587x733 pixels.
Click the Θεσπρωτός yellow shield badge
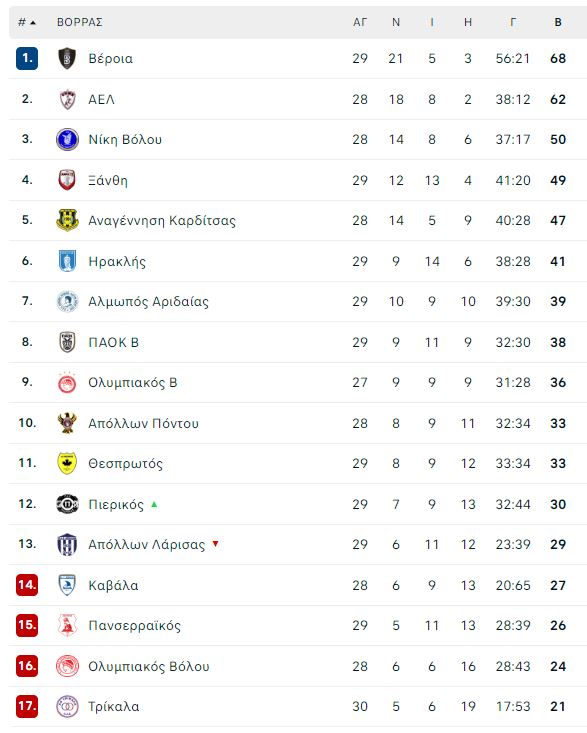pos(67,463)
